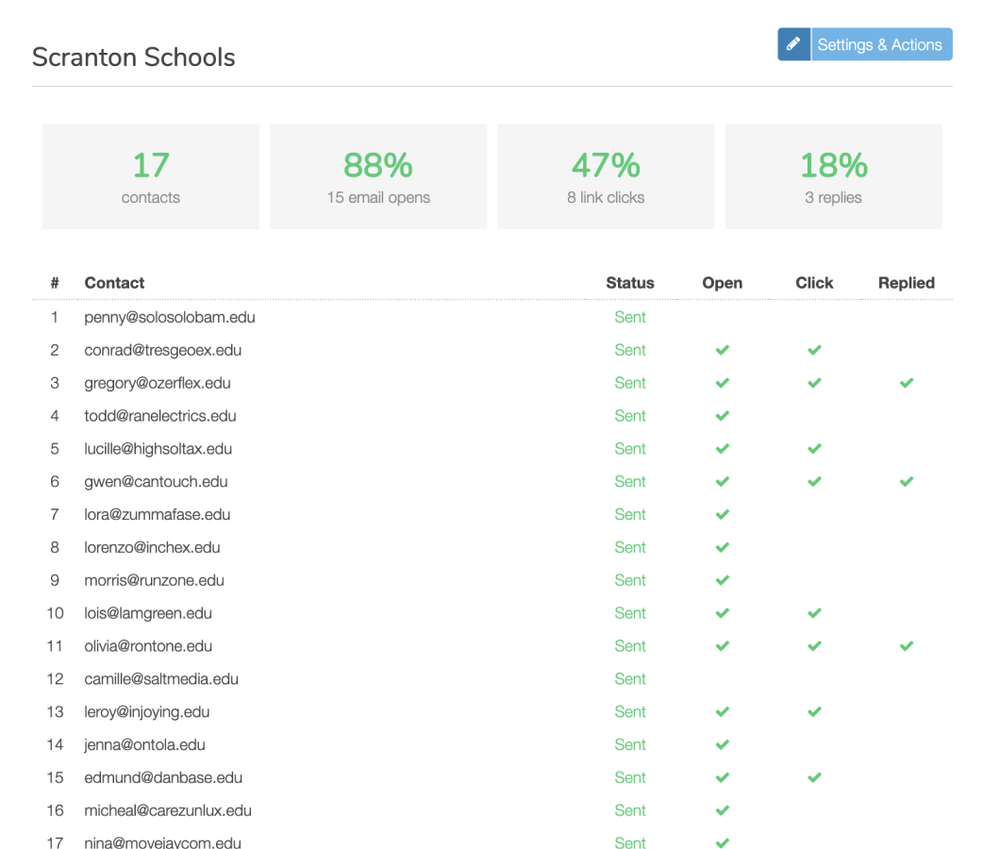Click Sent status for camille@saltmedia.edu
The image size is (1000, 849).
pyautogui.click(x=630, y=679)
